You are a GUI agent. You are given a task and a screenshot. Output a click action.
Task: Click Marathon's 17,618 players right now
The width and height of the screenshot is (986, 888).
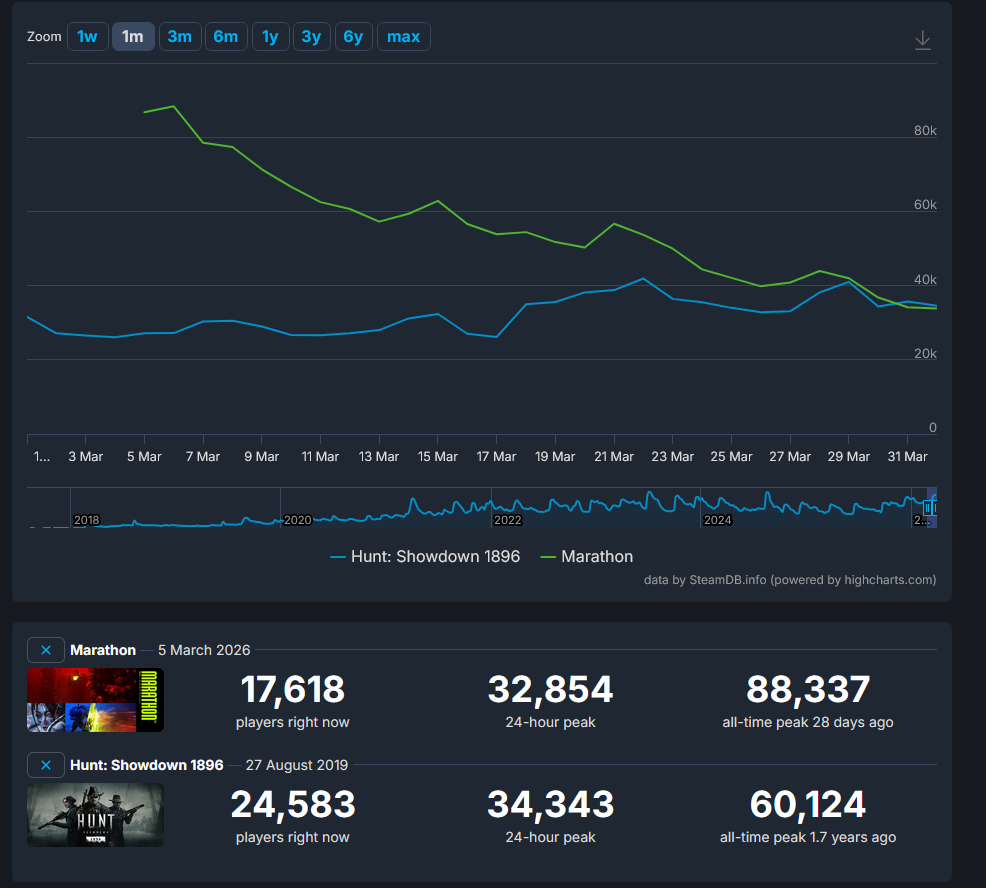point(292,689)
